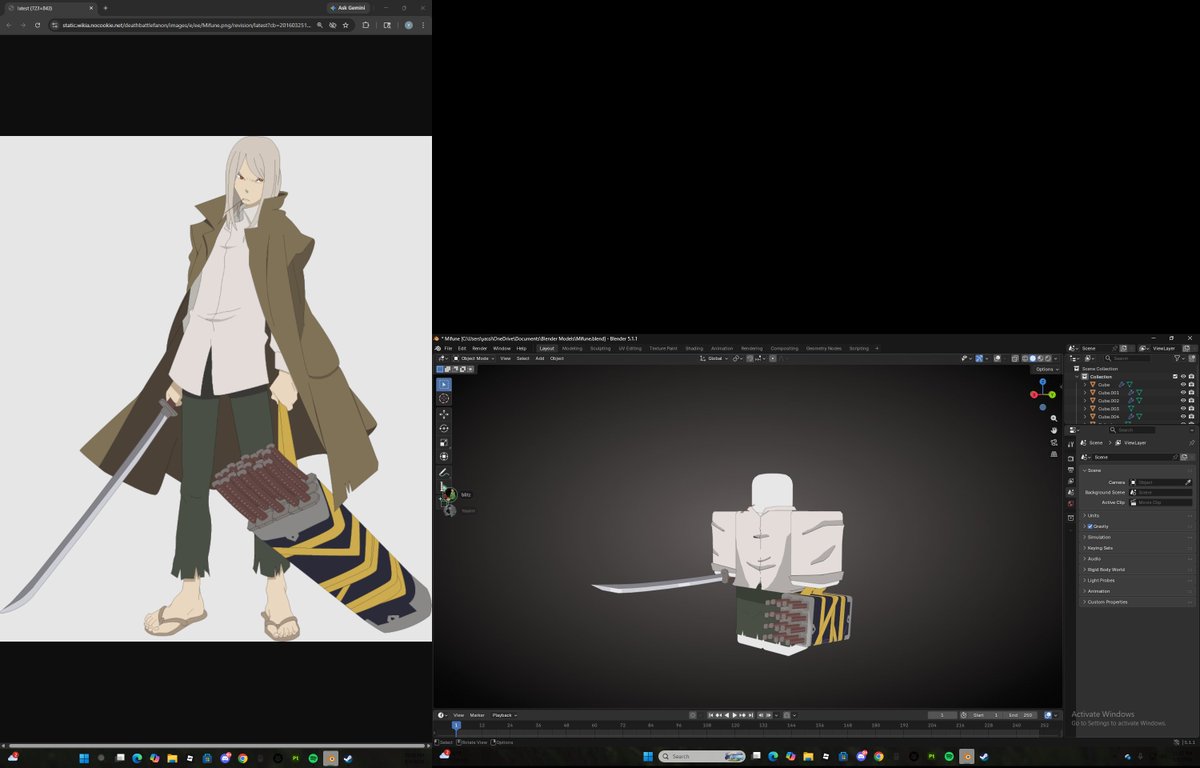Hide Cube.001 via its eye icon

pos(1183,393)
